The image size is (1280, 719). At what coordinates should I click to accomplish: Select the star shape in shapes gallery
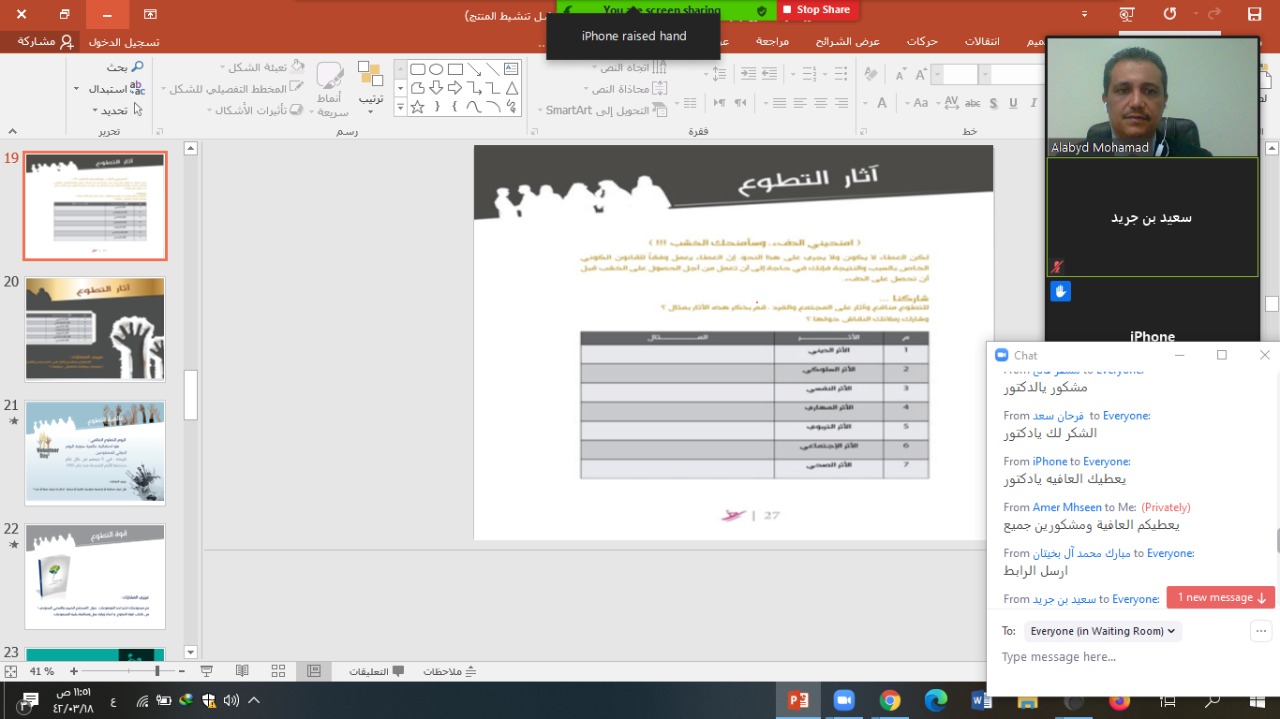(418, 106)
